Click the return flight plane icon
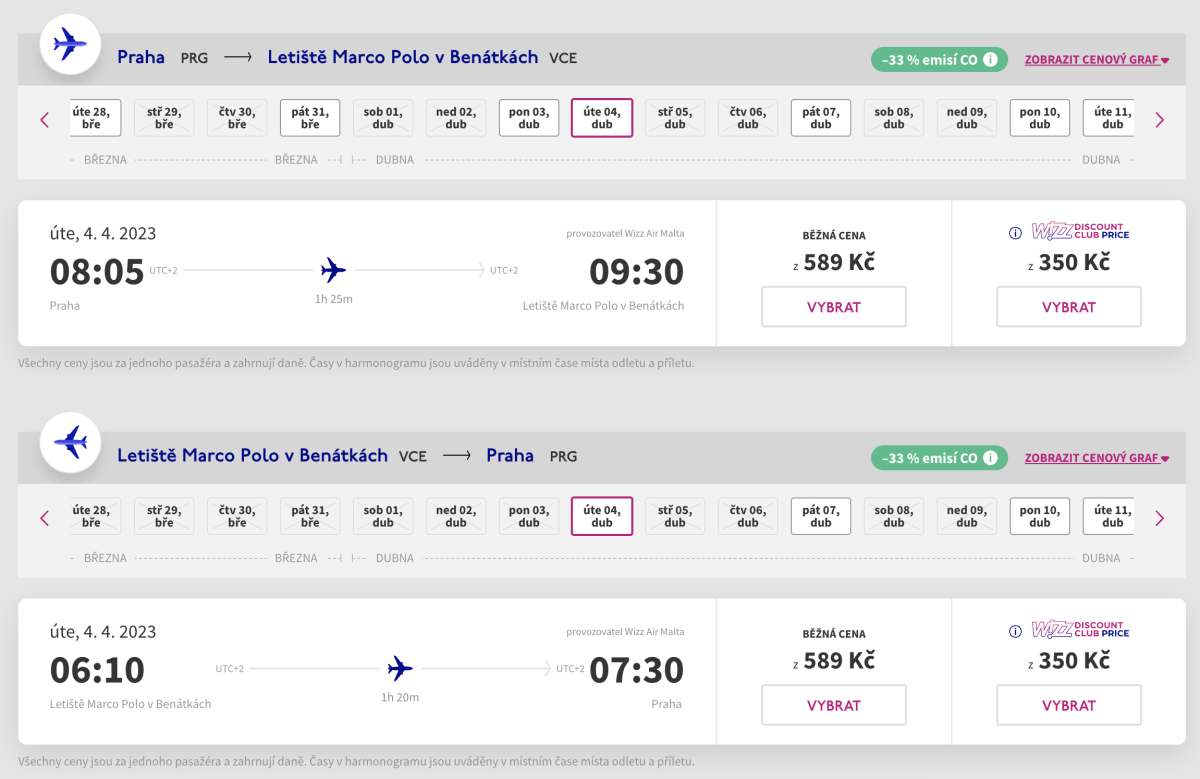The image size is (1200, 779). pyautogui.click(x=70, y=442)
